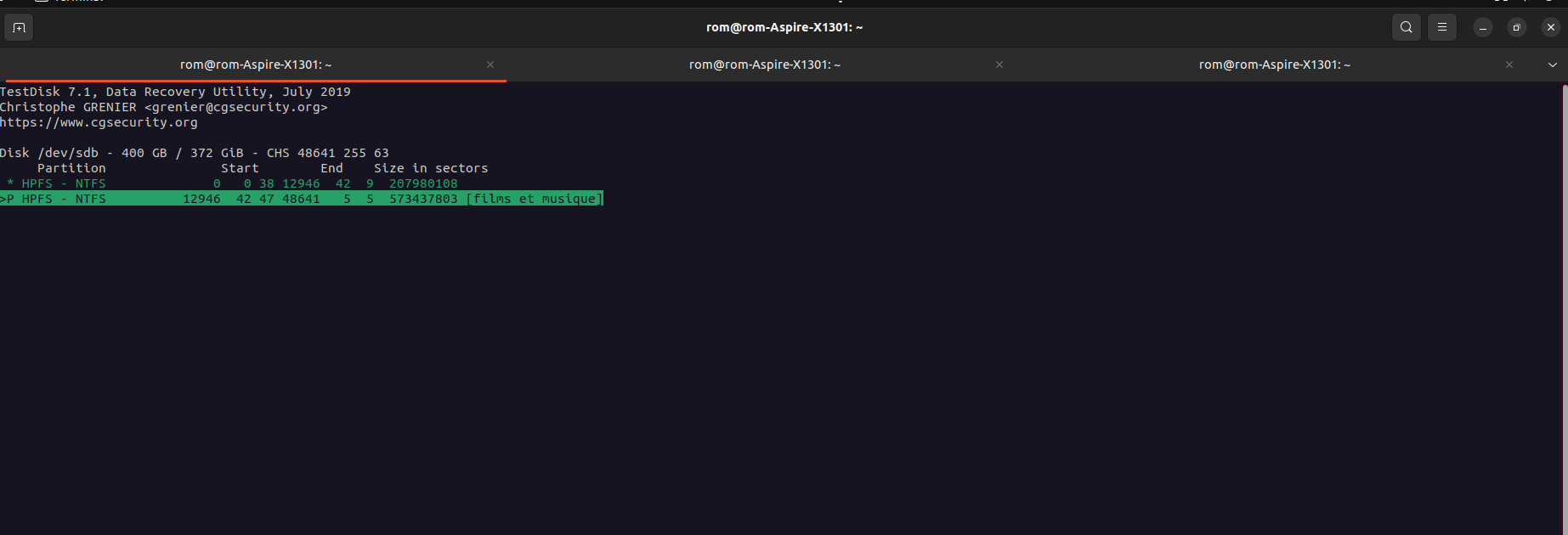Click the sector size value 207980108
The width and height of the screenshot is (1568, 535).
coord(423,183)
